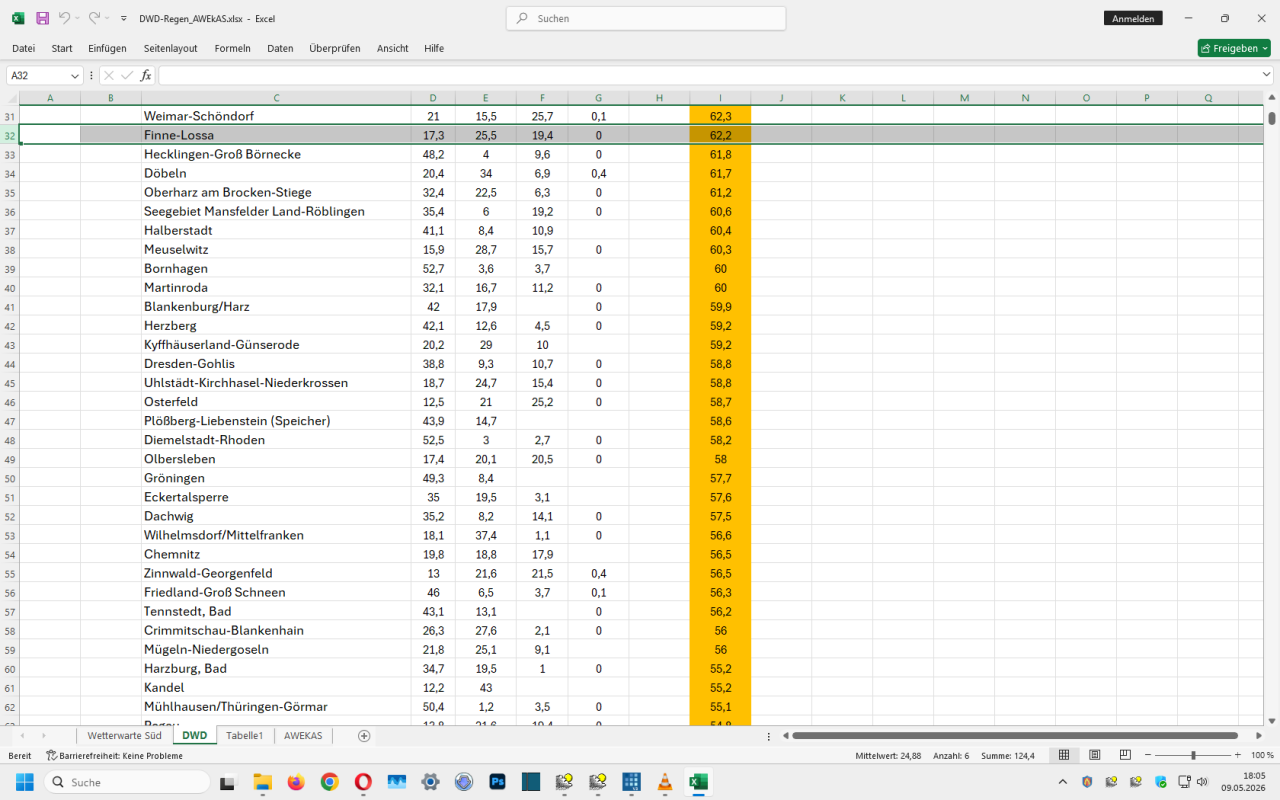Expand the Name Box dropdown arrow

(x=75, y=76)
